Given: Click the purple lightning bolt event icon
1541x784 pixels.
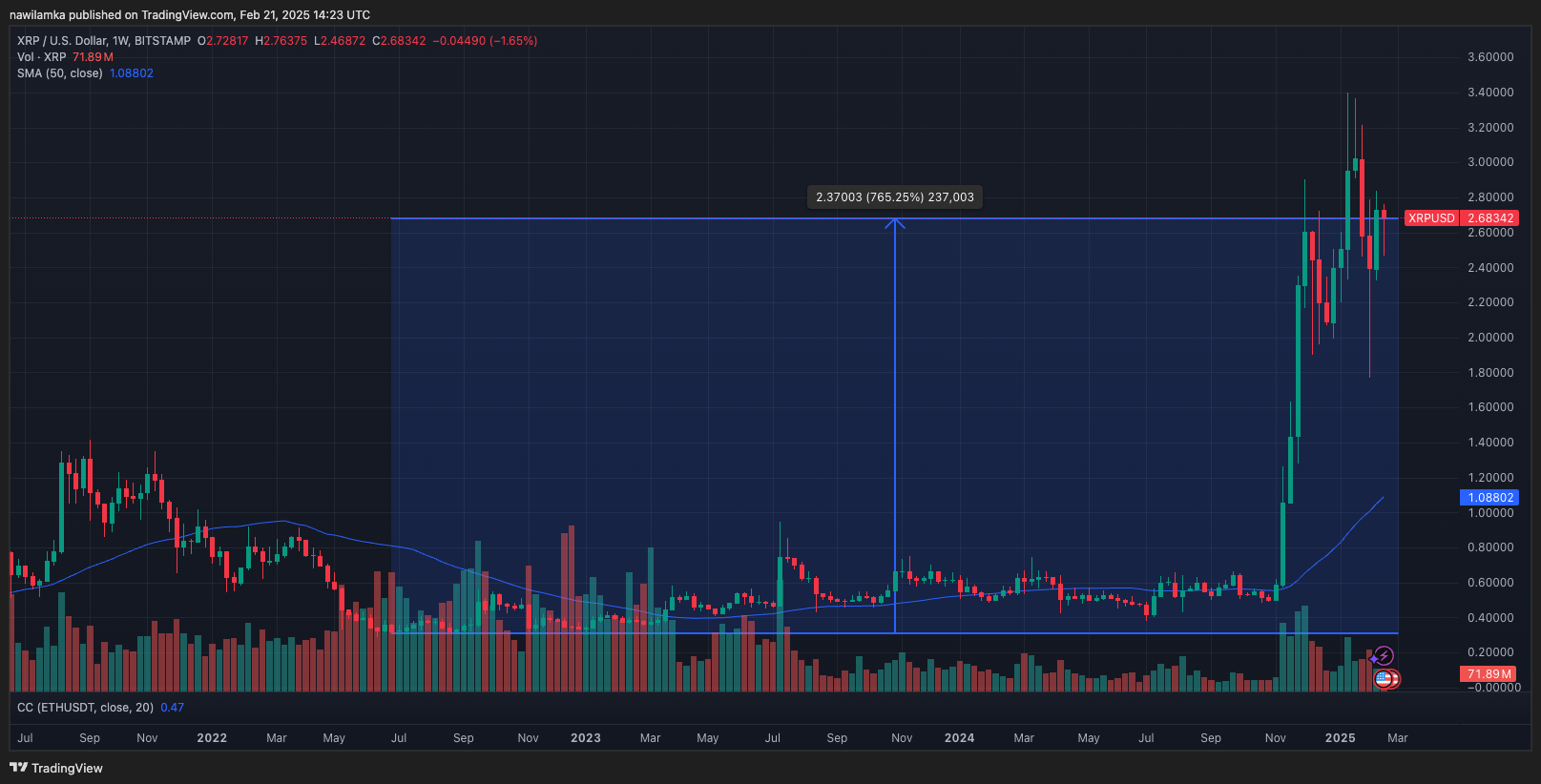Looking at the screenshot, I should (x=1385, y=655).
